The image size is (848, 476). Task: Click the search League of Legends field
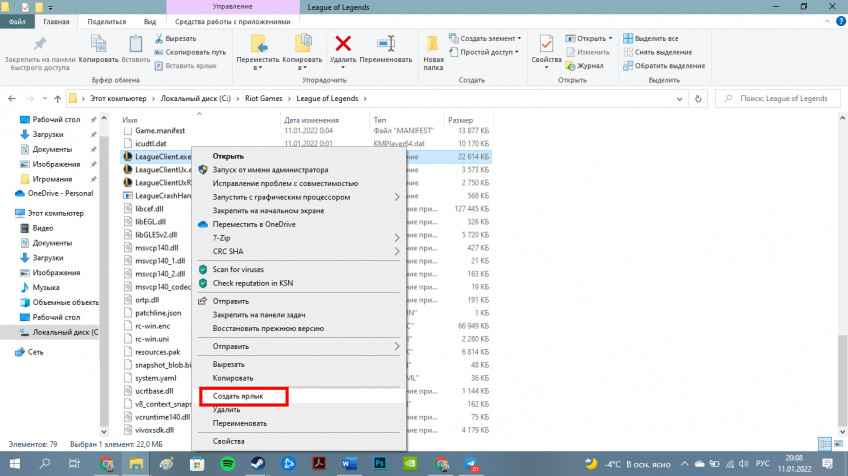[x=778, y=98]
